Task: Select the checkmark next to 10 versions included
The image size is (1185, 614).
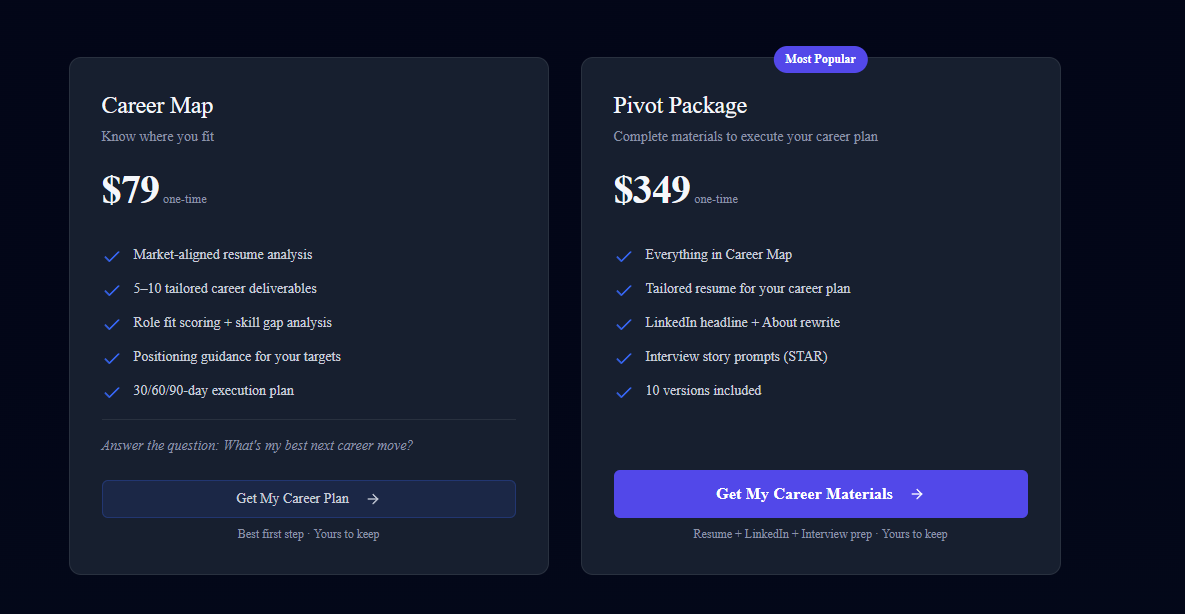Action: coord(624,392)
